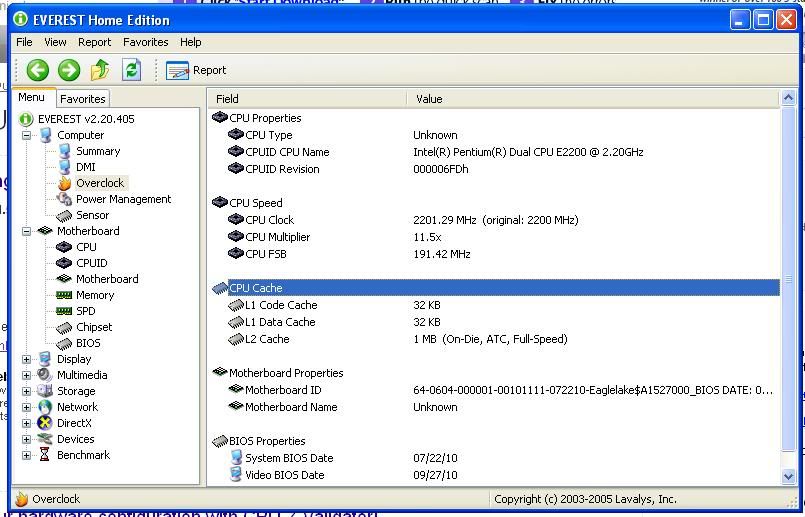Select the CPU Properties group row
Screen dimensions: 805x517
point(495,118)
